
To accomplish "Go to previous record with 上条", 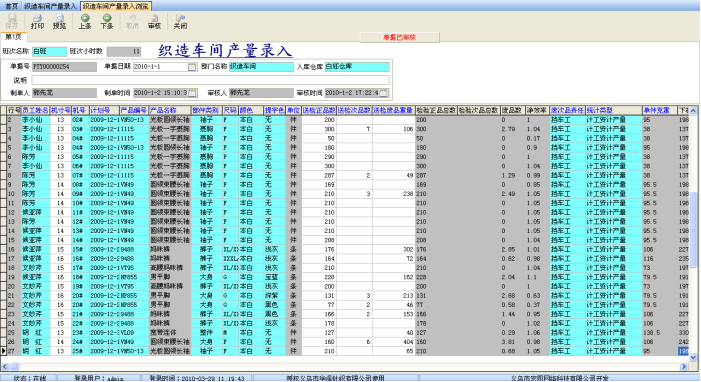I will [85, 21].
